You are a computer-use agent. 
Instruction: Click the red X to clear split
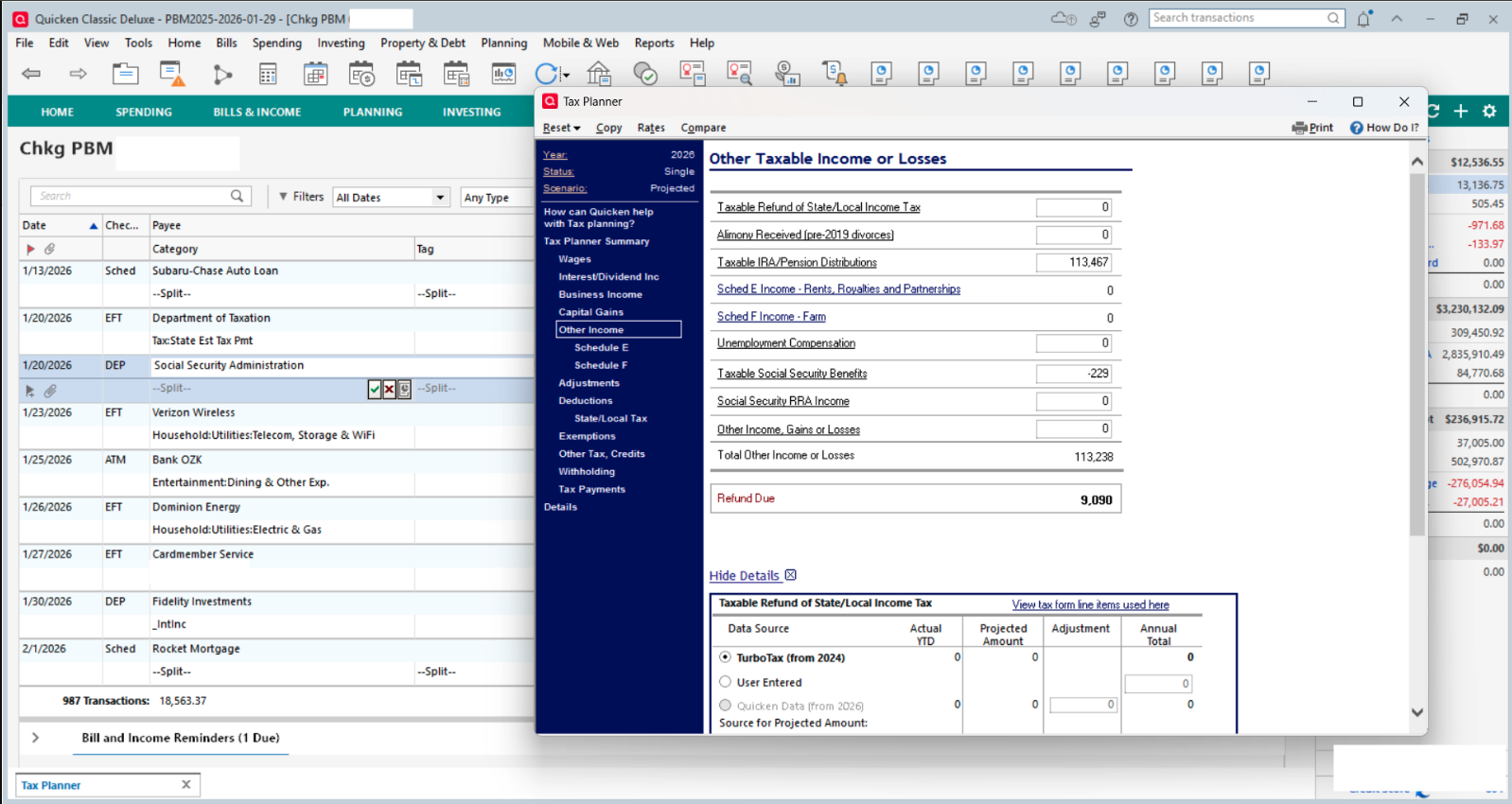pyautogui.click(x=389, y=389)
